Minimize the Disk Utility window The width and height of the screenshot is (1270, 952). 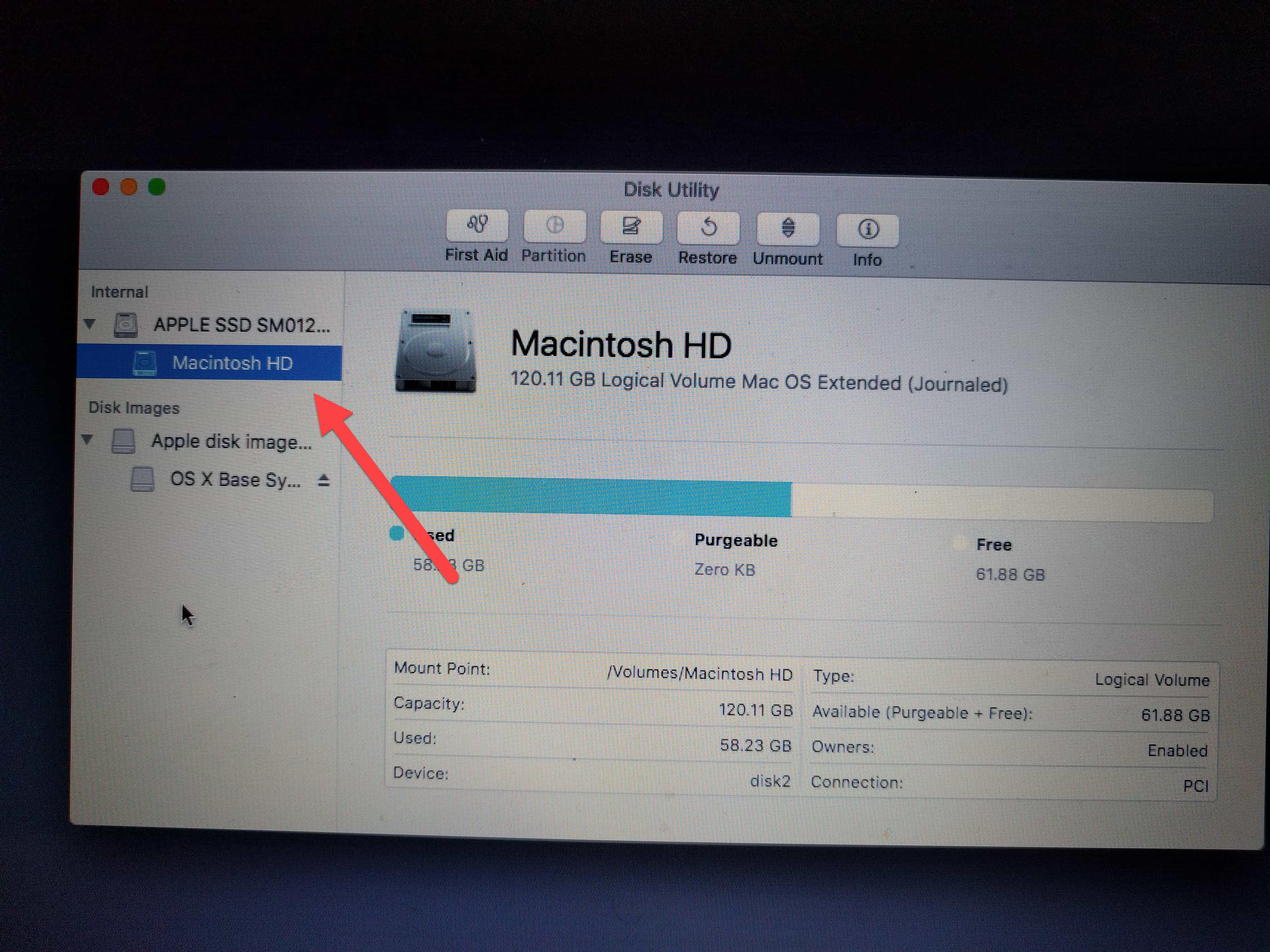(129, 187)
